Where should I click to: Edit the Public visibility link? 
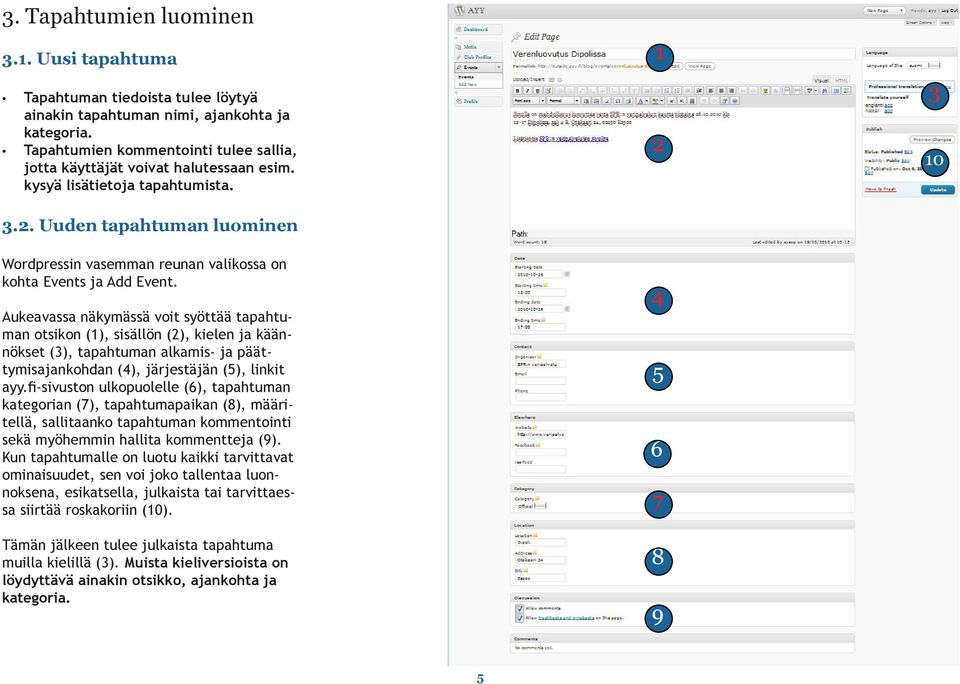[x=906, y=161]
